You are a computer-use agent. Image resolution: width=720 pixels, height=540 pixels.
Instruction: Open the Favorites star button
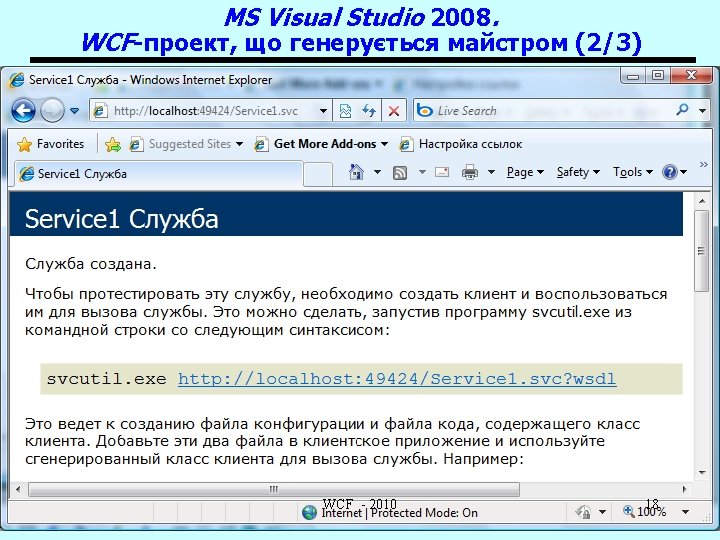(51, 144)
